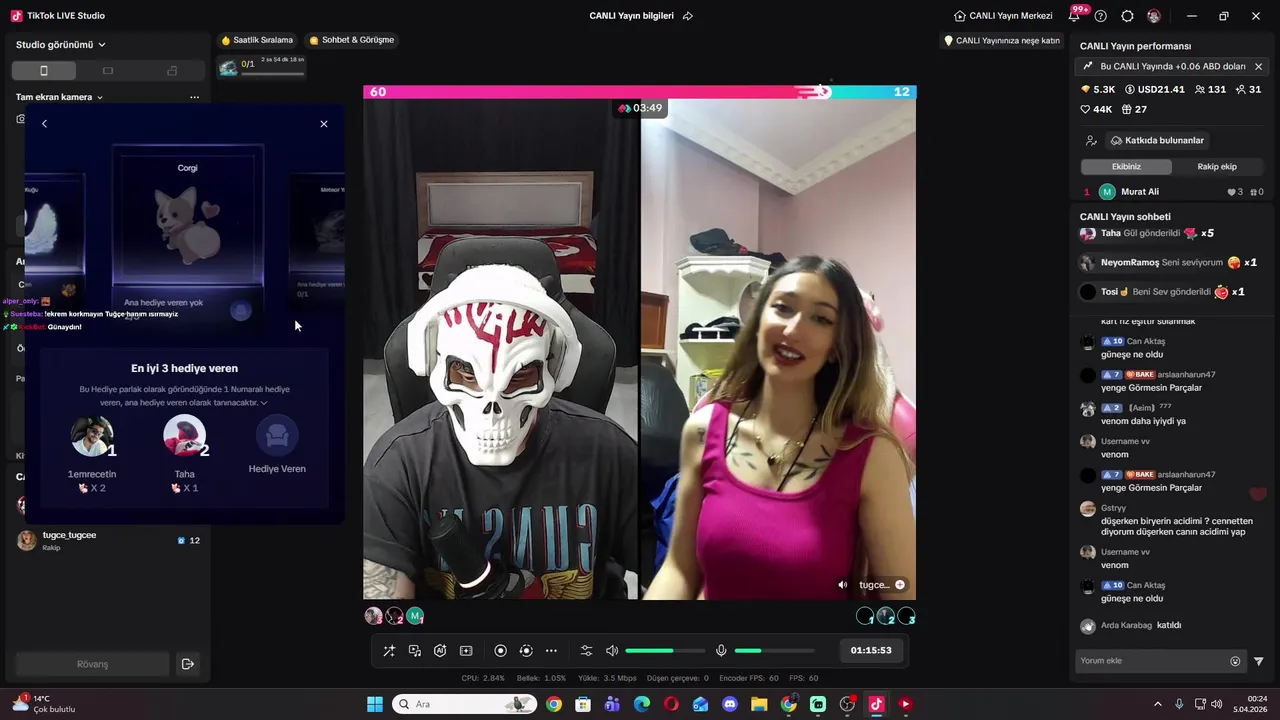Click the replay capture circle icon
The image size is (1280, 720).
(x=526, y=651)
